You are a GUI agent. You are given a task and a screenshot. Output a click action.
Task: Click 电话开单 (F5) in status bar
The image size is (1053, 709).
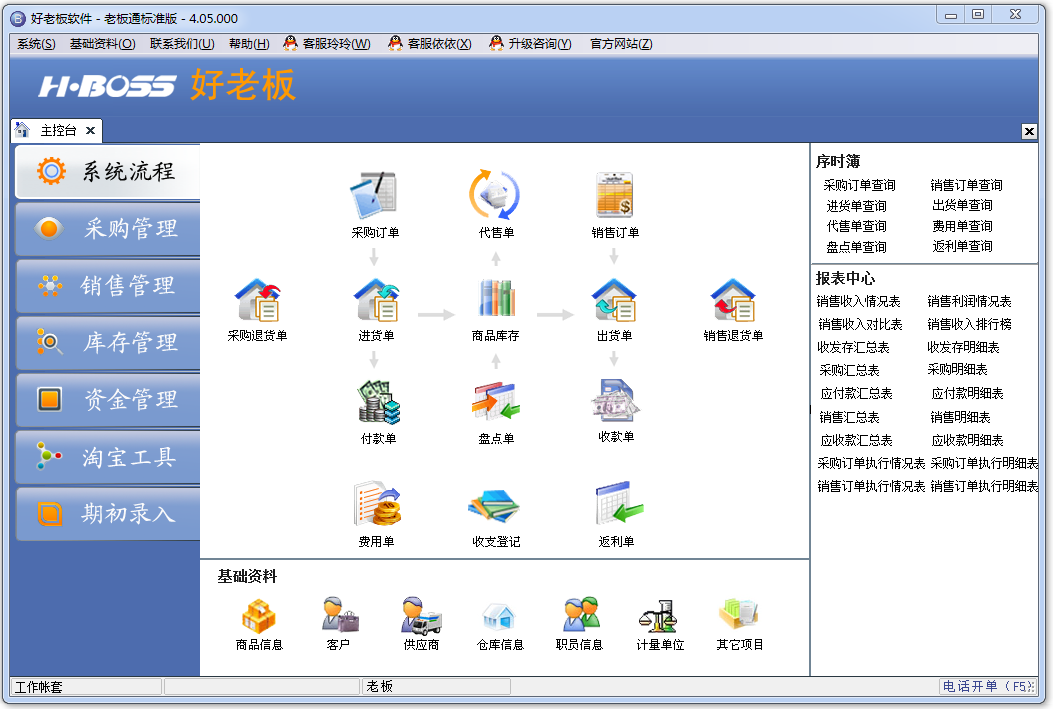tap(988, 686)
